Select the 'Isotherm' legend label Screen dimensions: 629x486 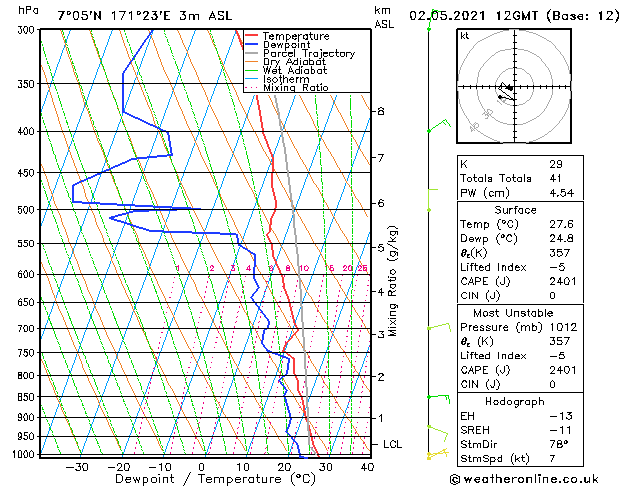point(286,79)
